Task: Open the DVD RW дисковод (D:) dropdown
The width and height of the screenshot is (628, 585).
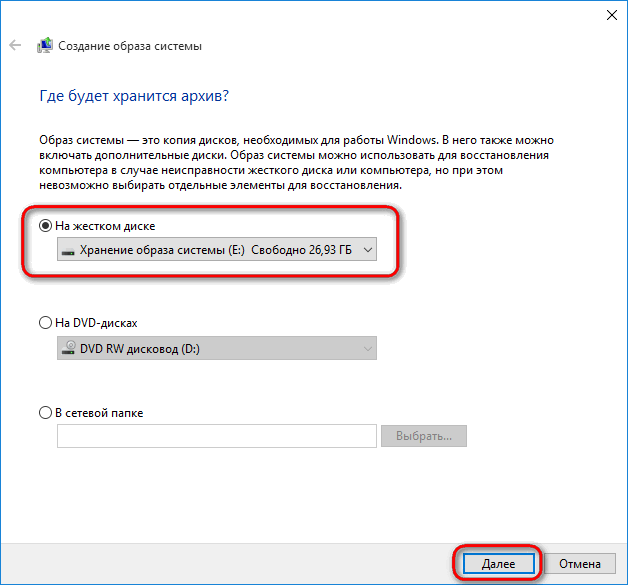Action: [x=217, y=348]
